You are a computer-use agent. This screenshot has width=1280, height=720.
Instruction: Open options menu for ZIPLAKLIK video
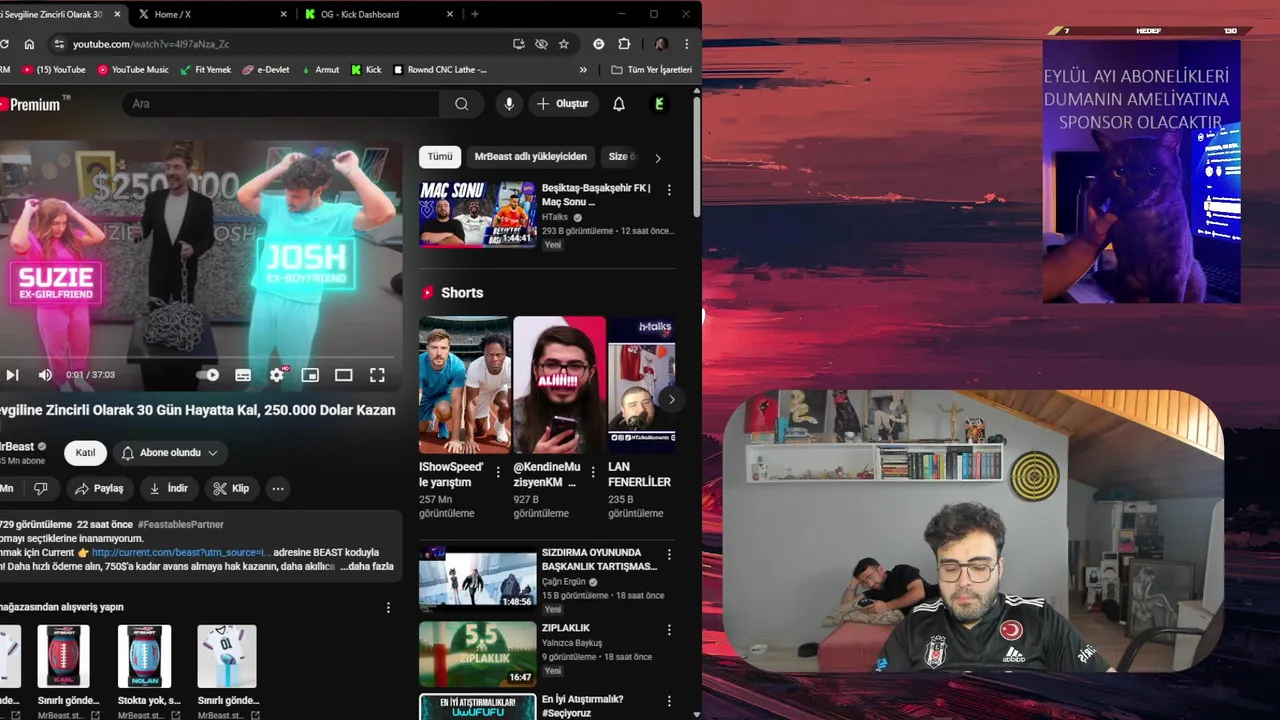(x=669, y=630)
